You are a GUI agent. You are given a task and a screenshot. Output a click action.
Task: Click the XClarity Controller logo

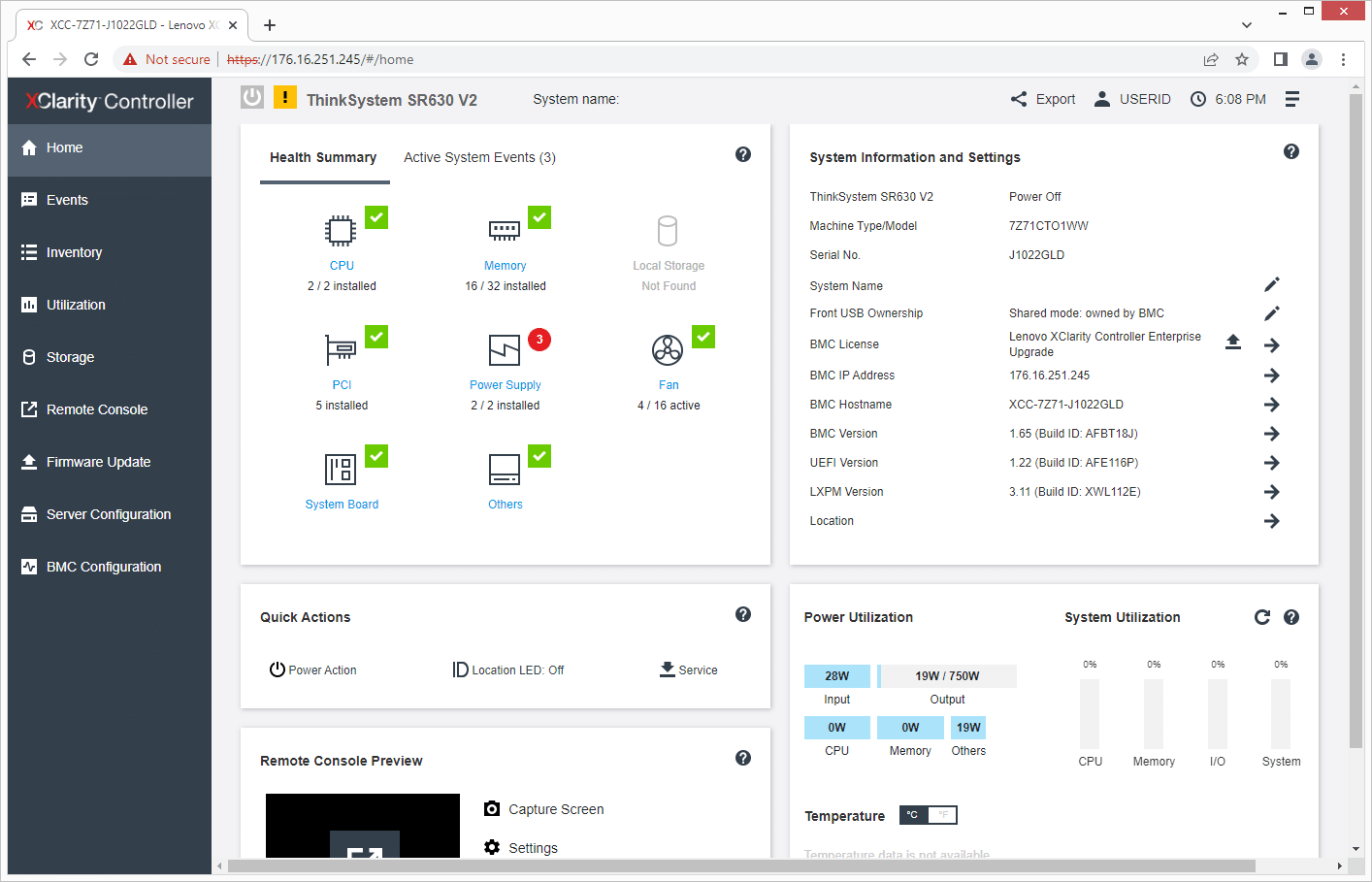pos(110,101)
